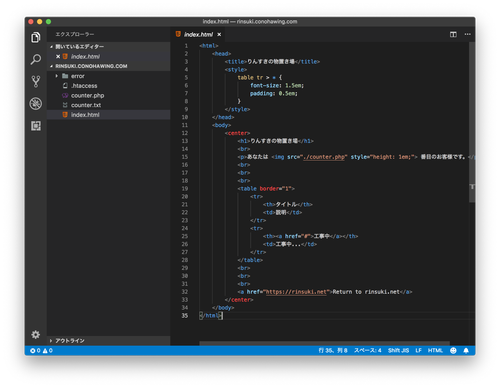Click the ./counter.php link in code

[324, 157]
